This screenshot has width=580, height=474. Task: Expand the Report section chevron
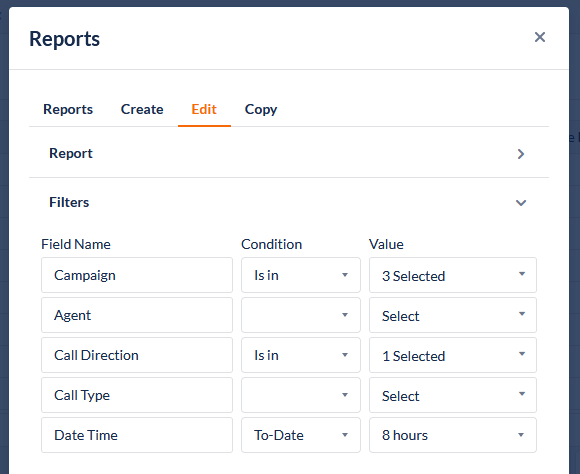pos(521,154)
